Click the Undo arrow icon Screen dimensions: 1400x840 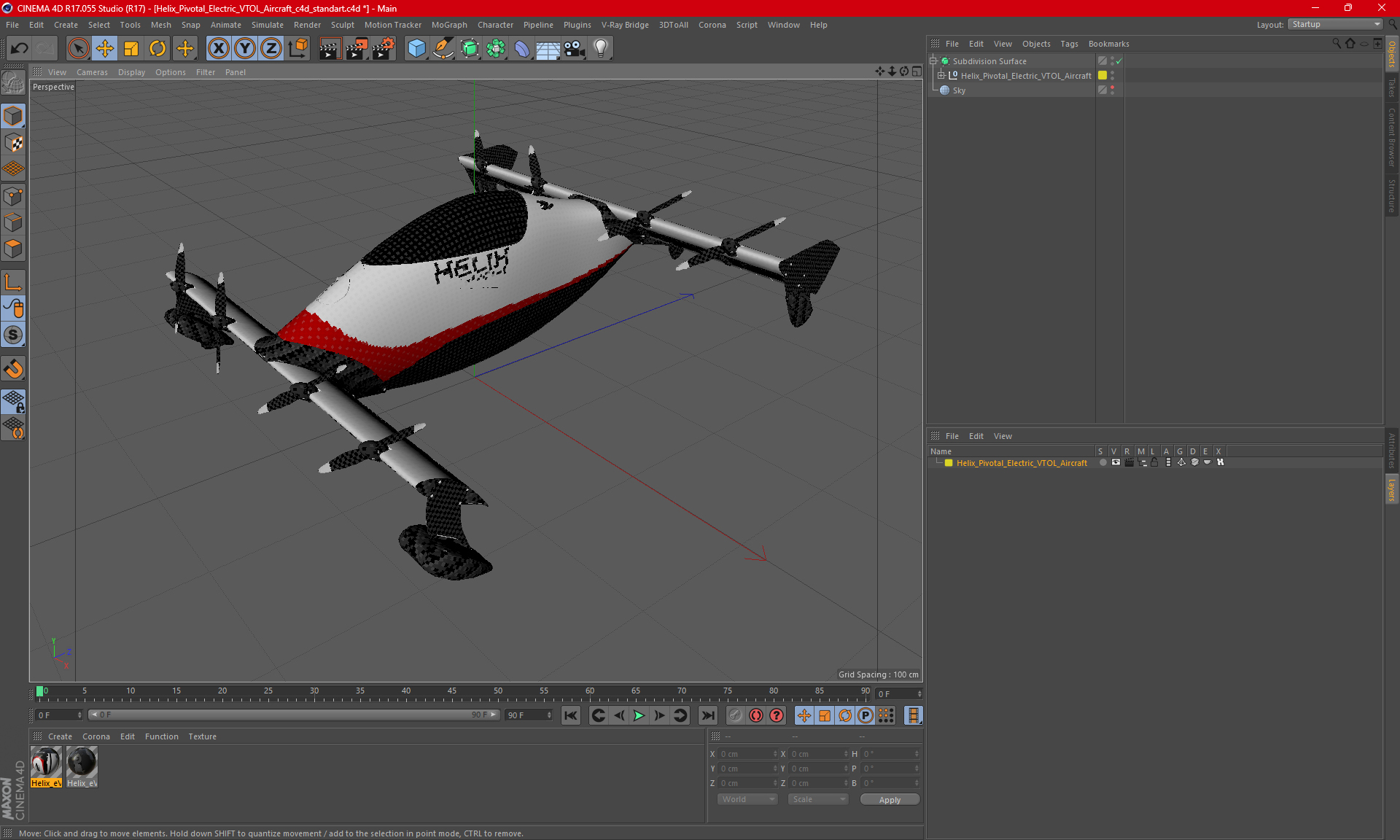tap(20, 49)
